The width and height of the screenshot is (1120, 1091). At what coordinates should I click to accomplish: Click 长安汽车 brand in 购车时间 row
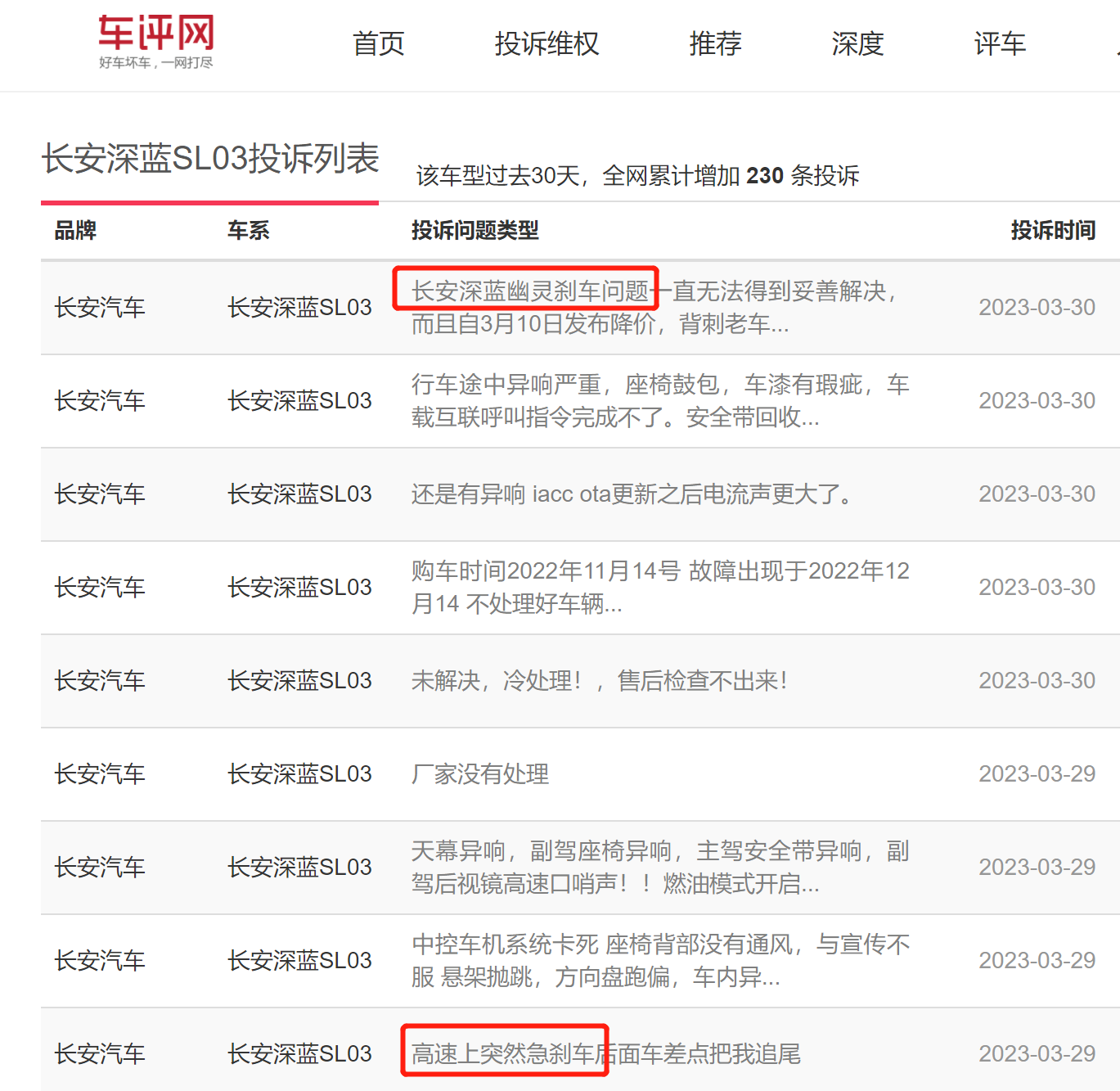(100, 588)
